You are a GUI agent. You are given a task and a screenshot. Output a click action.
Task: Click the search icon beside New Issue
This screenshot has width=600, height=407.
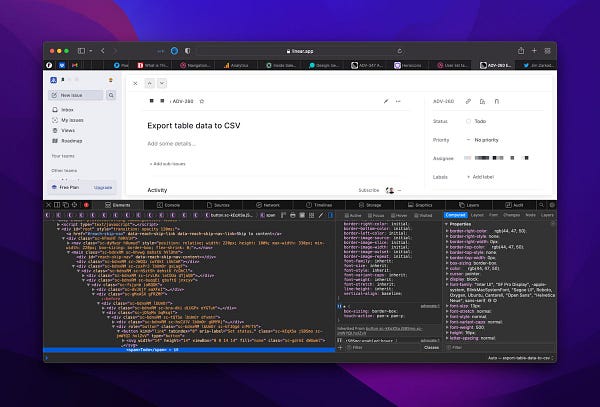(111, 95)
